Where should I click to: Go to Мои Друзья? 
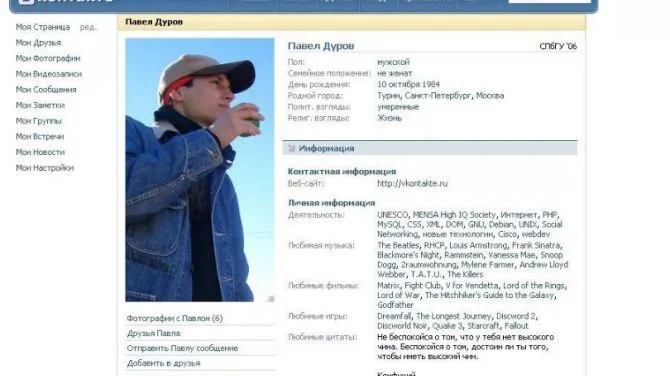(38, 43)
